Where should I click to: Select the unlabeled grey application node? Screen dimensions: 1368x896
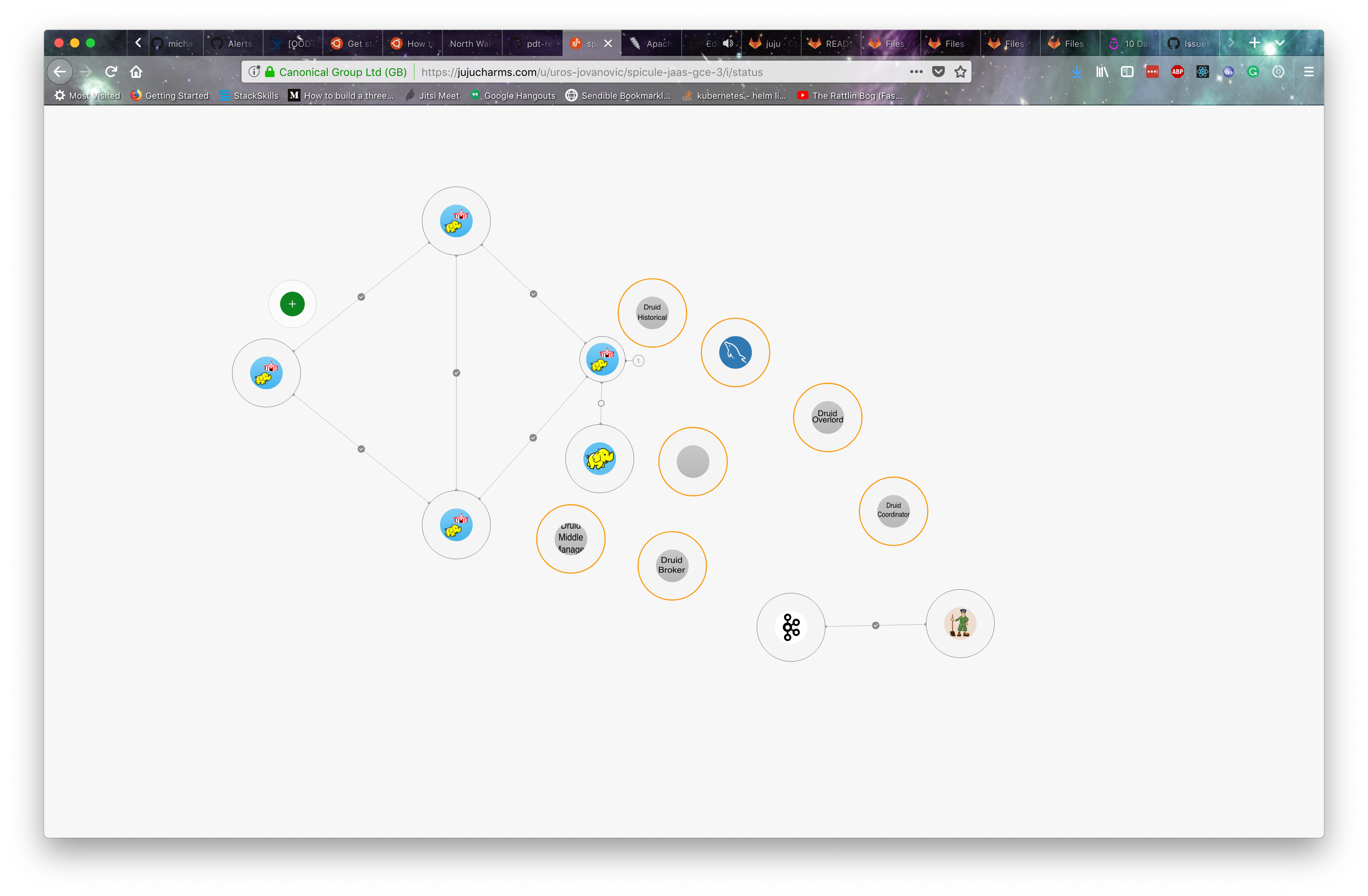693,461
